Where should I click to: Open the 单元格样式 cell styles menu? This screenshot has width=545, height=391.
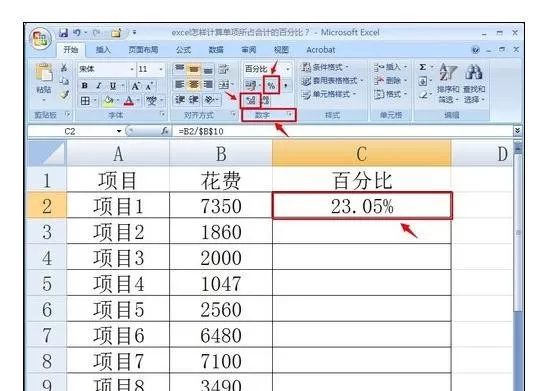click(329, 94)
